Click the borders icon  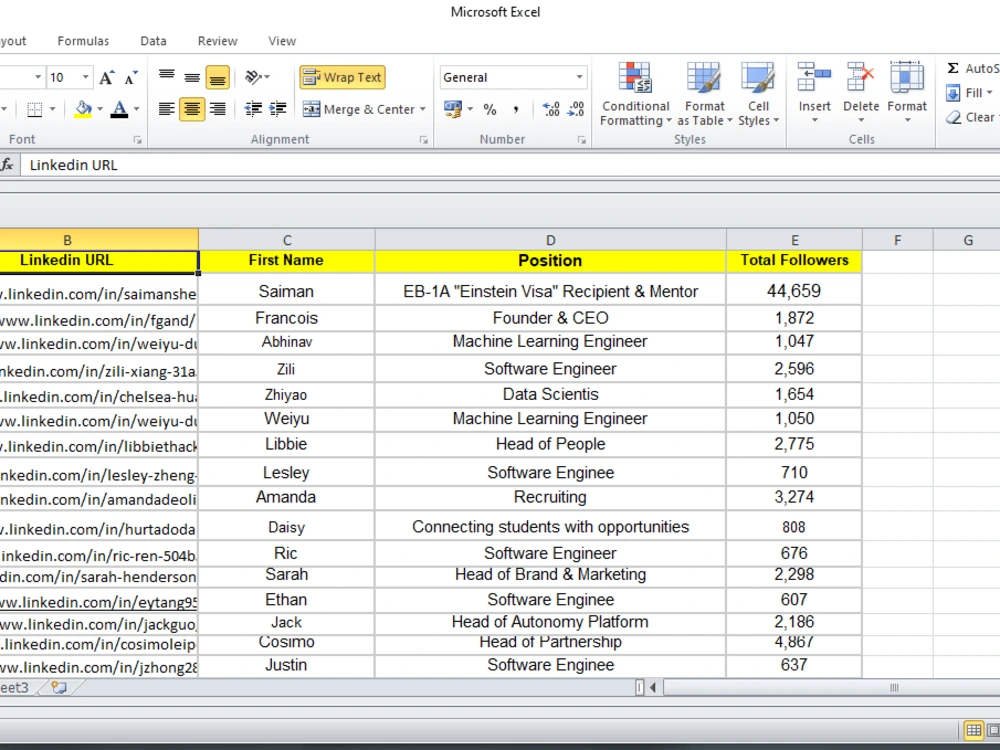click(x=35, y=109)
